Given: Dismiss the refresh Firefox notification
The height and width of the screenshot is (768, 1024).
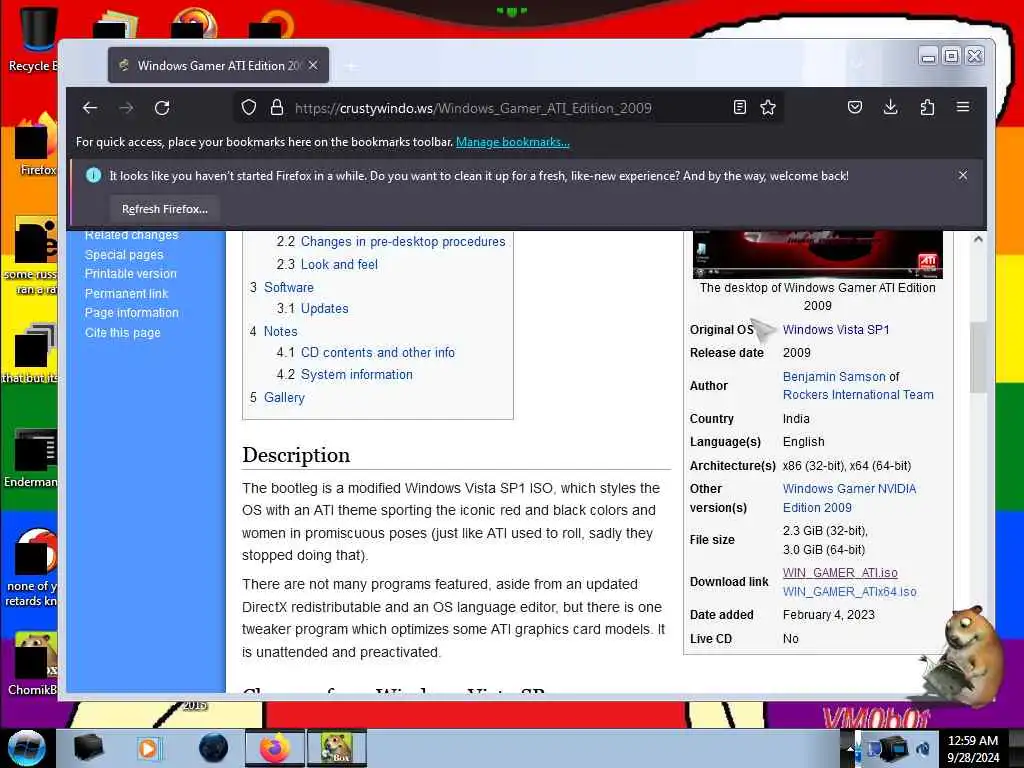Looking at the screenshot, I should coord(963,175).
